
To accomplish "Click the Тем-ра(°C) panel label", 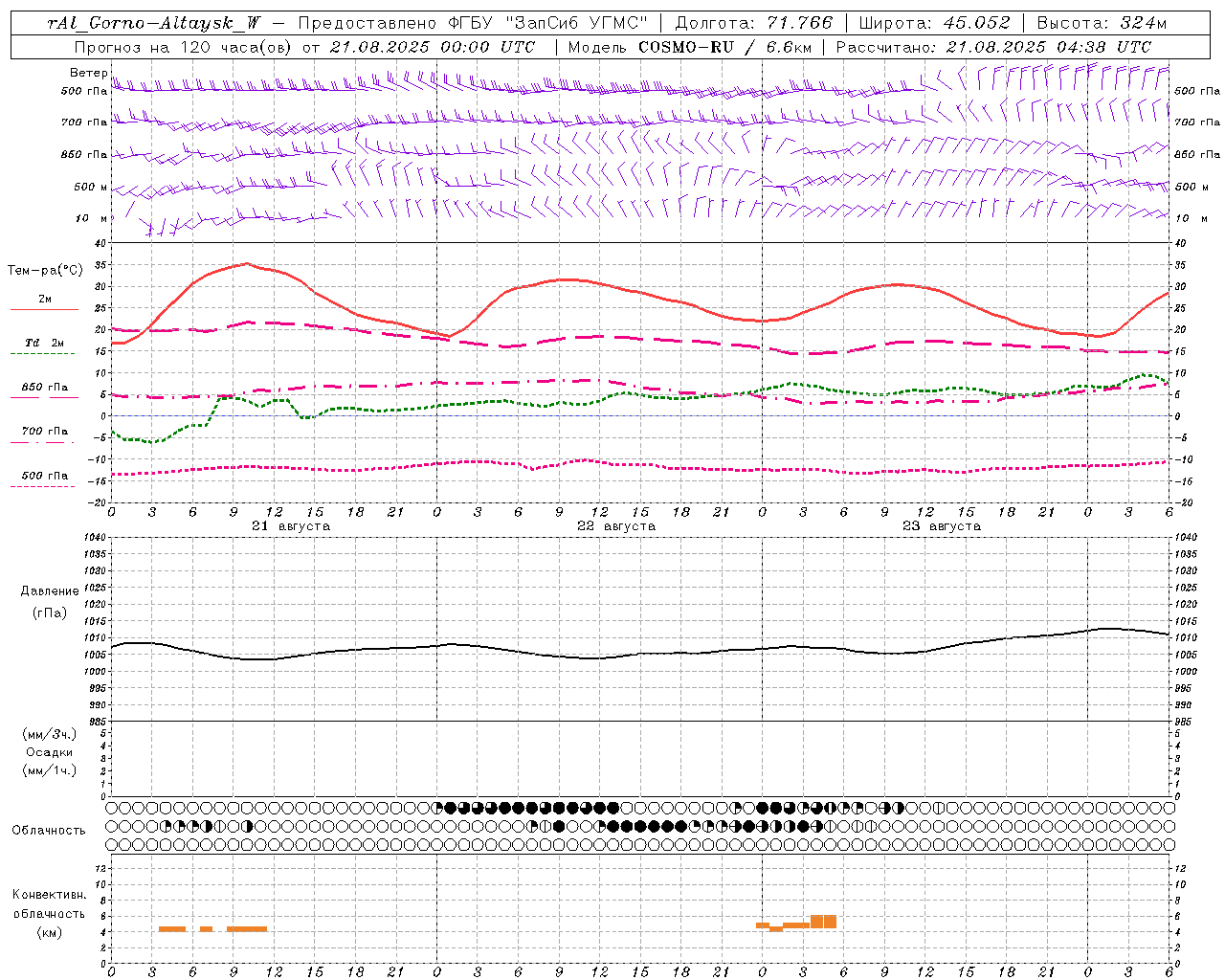I will (45, 270).
